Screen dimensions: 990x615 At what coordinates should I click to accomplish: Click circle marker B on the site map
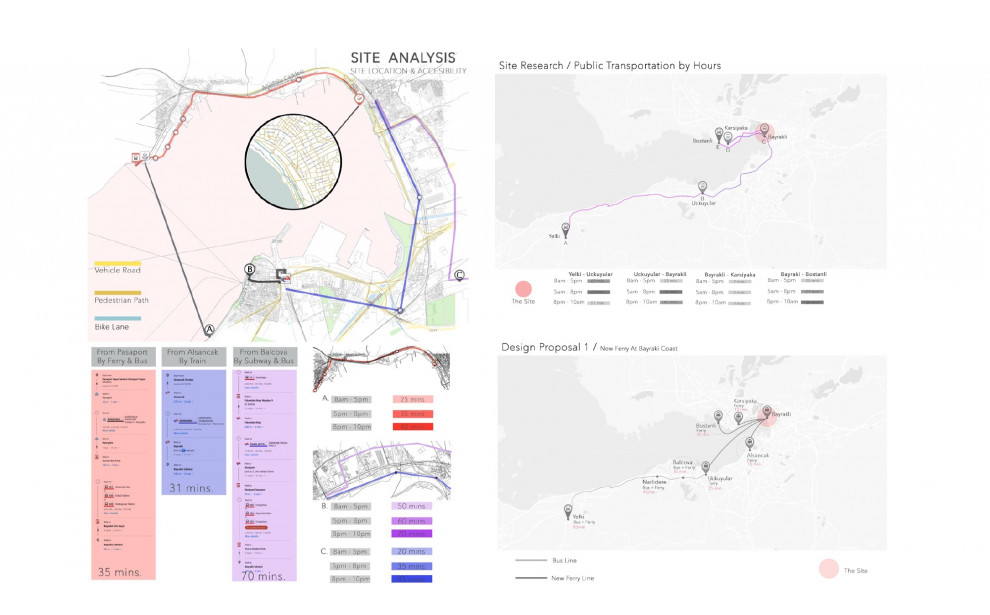coord(250,270)
